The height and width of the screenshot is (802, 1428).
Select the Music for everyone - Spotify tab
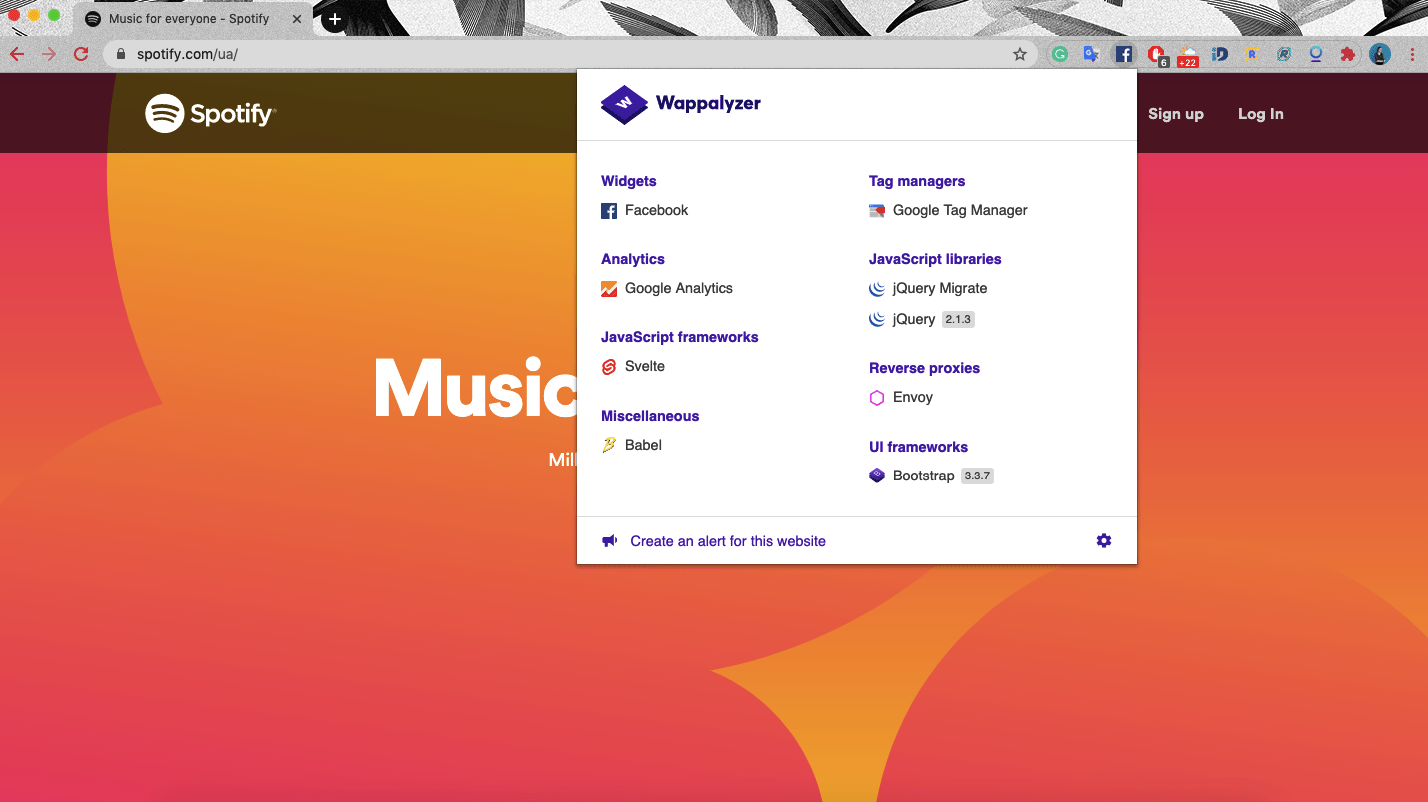click(193, 19)
